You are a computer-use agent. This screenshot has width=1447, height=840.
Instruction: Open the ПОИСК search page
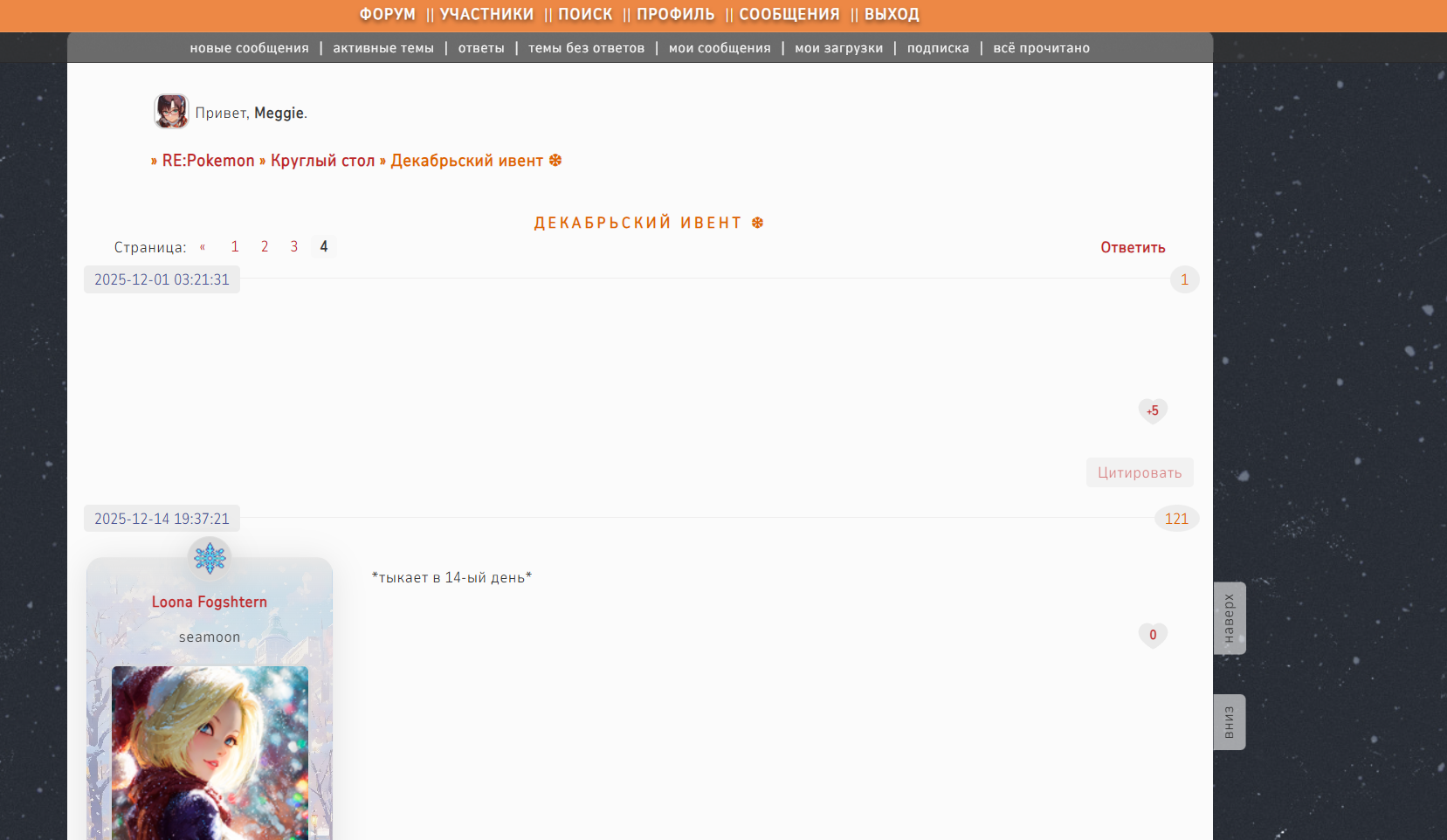[585, 14]
